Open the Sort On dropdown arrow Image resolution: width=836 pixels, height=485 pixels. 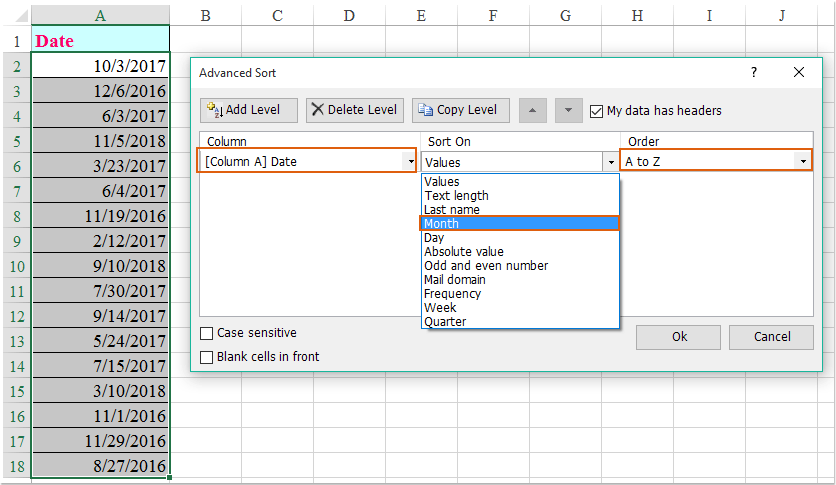tap(610, 161)
